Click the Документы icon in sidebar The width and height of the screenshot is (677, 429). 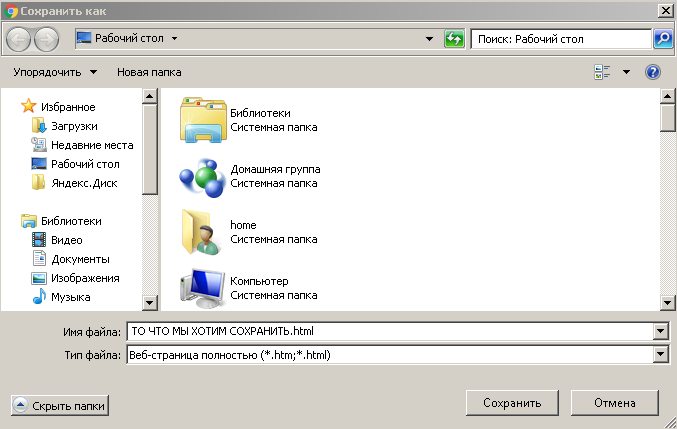tap(39, 259)
